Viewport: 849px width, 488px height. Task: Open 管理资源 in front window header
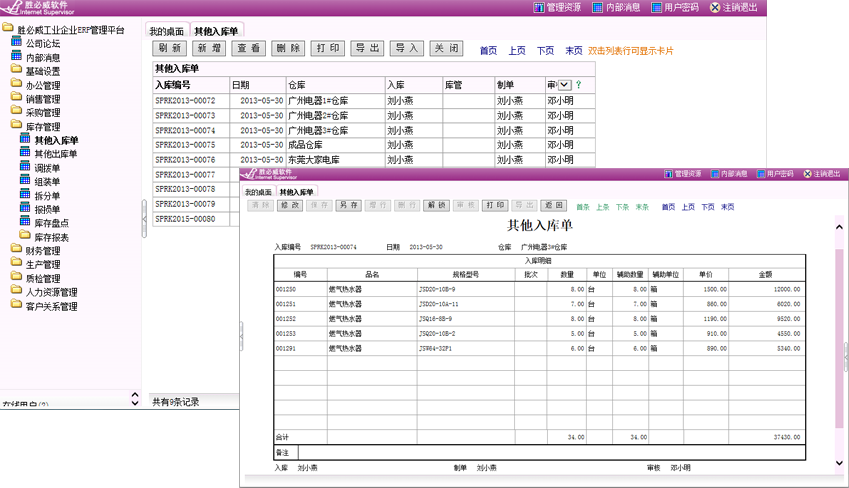pos(683,174)
